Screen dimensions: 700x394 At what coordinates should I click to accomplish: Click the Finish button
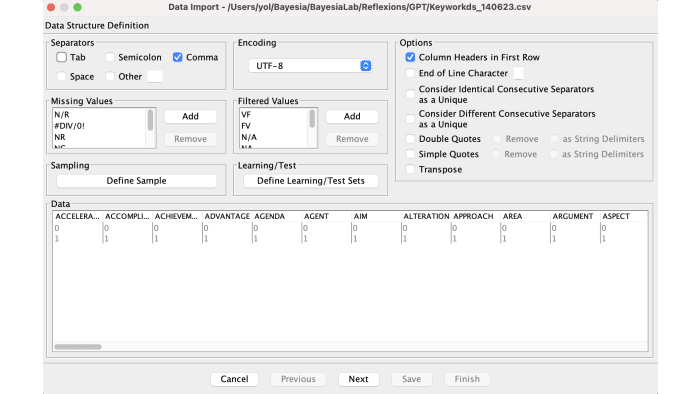coord(467,379)
